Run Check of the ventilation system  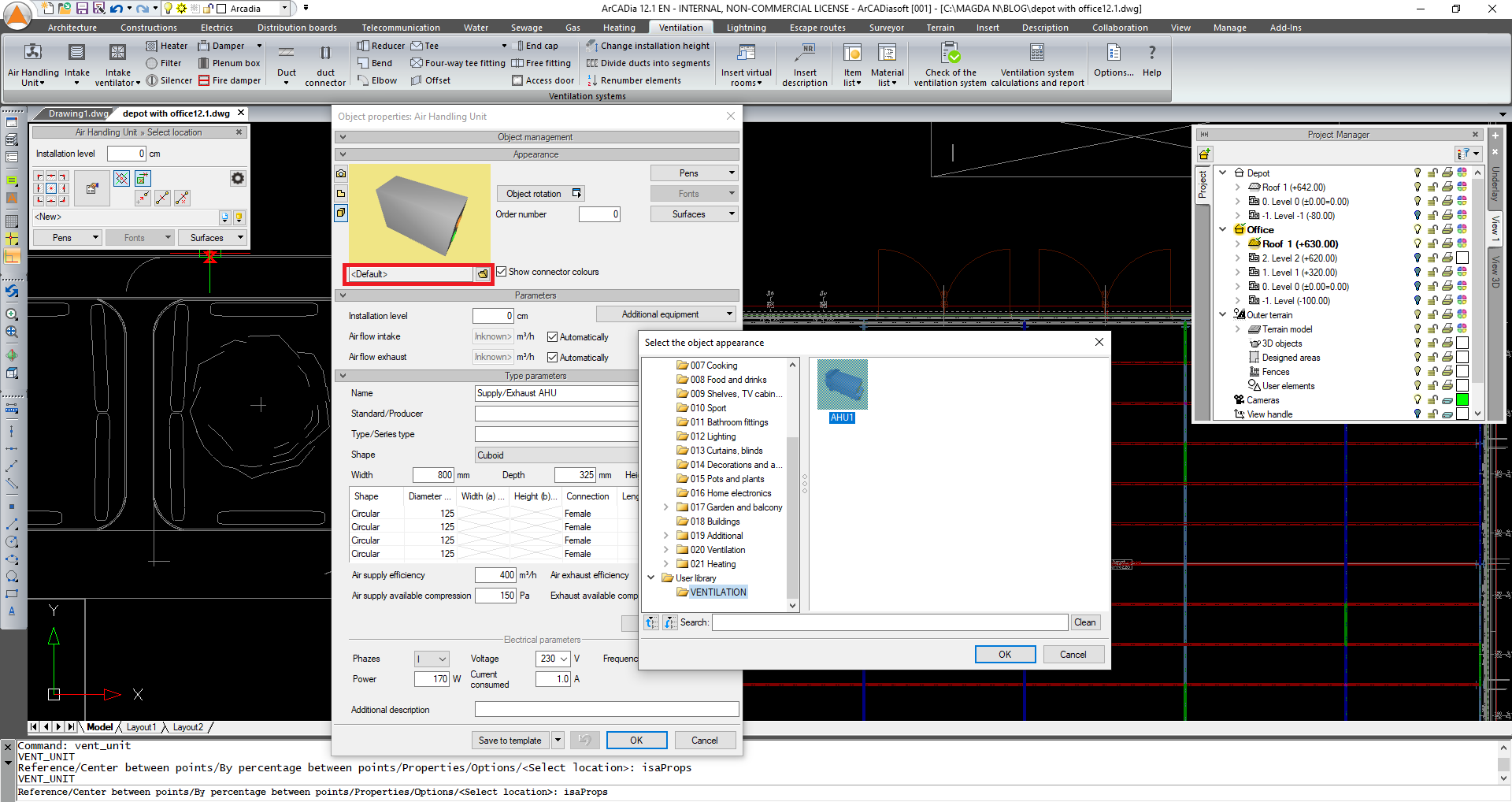click(950, 64)
